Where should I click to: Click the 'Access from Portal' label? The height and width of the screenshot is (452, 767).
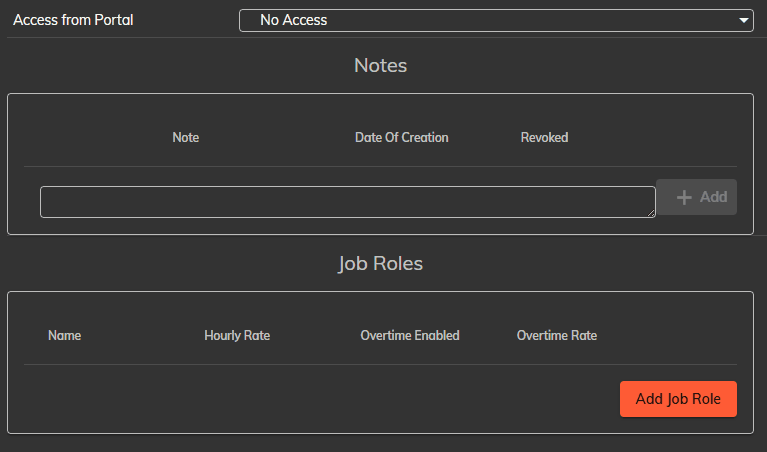(73, 20)
